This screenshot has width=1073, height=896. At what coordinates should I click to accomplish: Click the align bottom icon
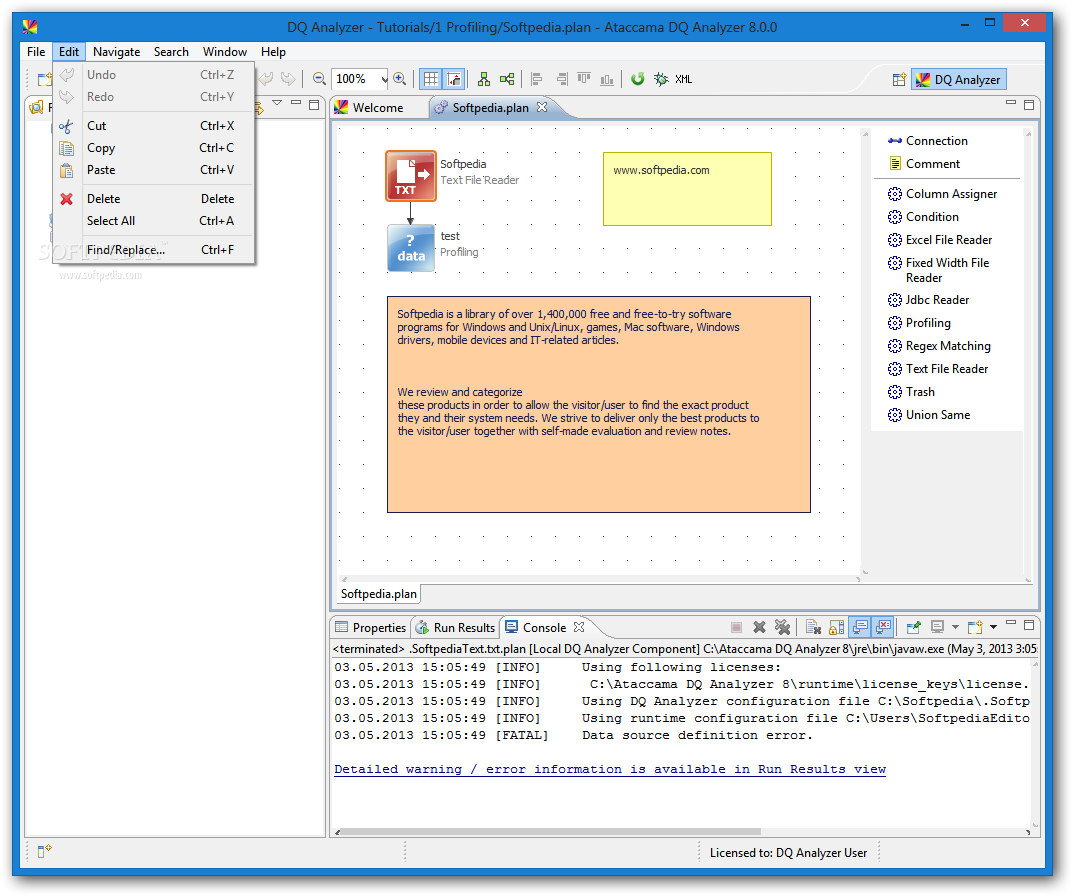607,79
